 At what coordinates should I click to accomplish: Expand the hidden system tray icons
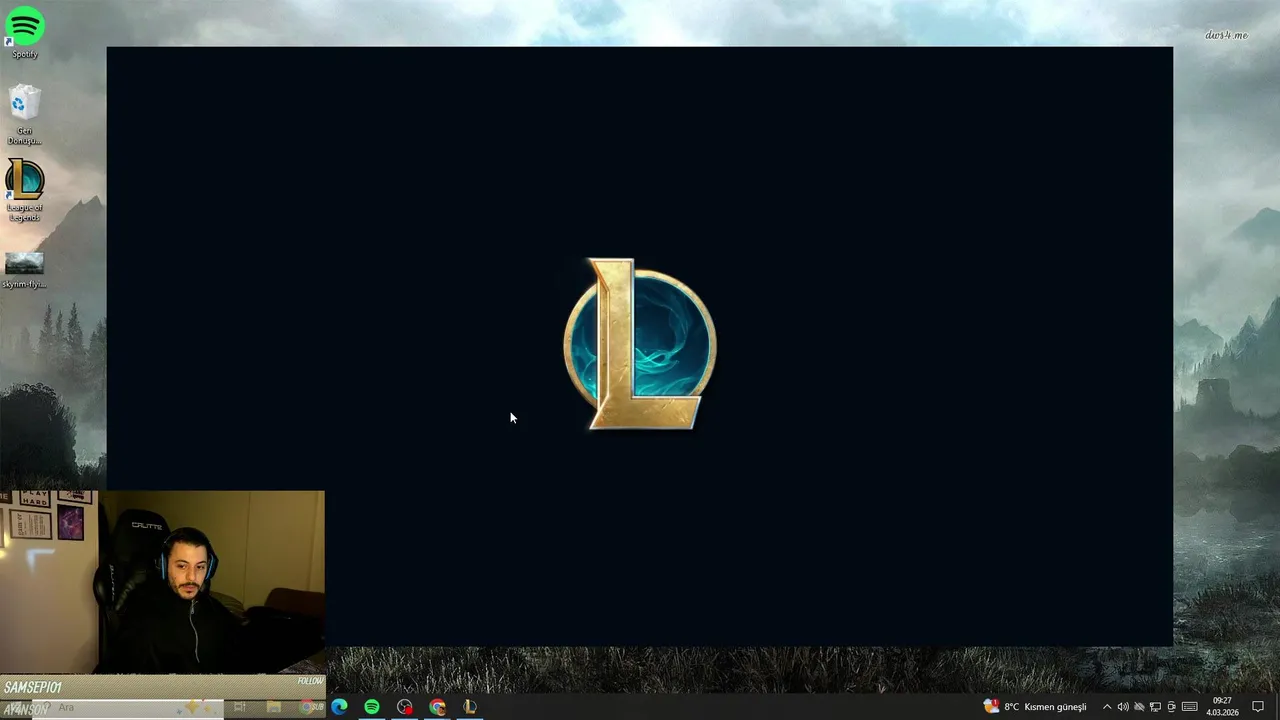point(1107,707)
